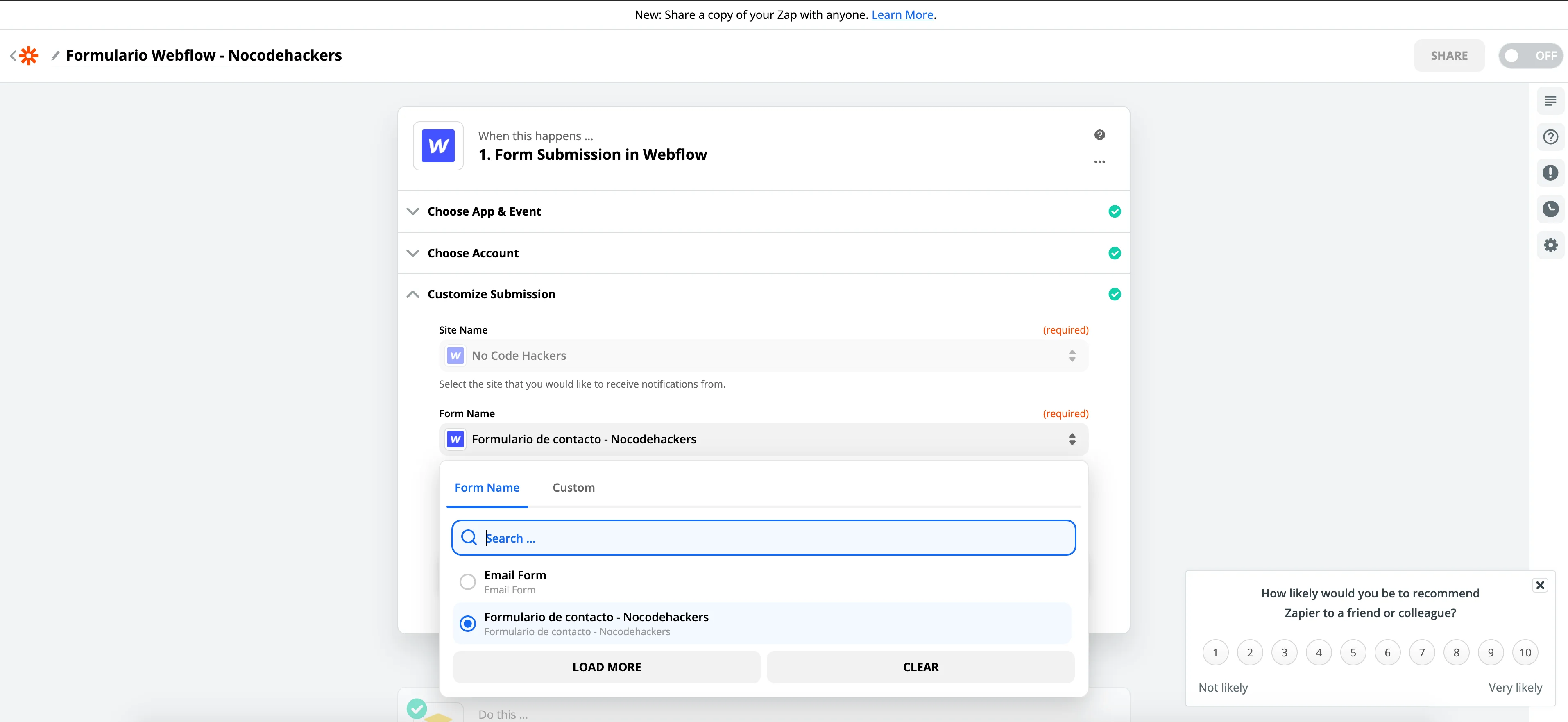Click the Zapier home logo icon
This screenshot has width=1568, height=722.
click(28, 55)
